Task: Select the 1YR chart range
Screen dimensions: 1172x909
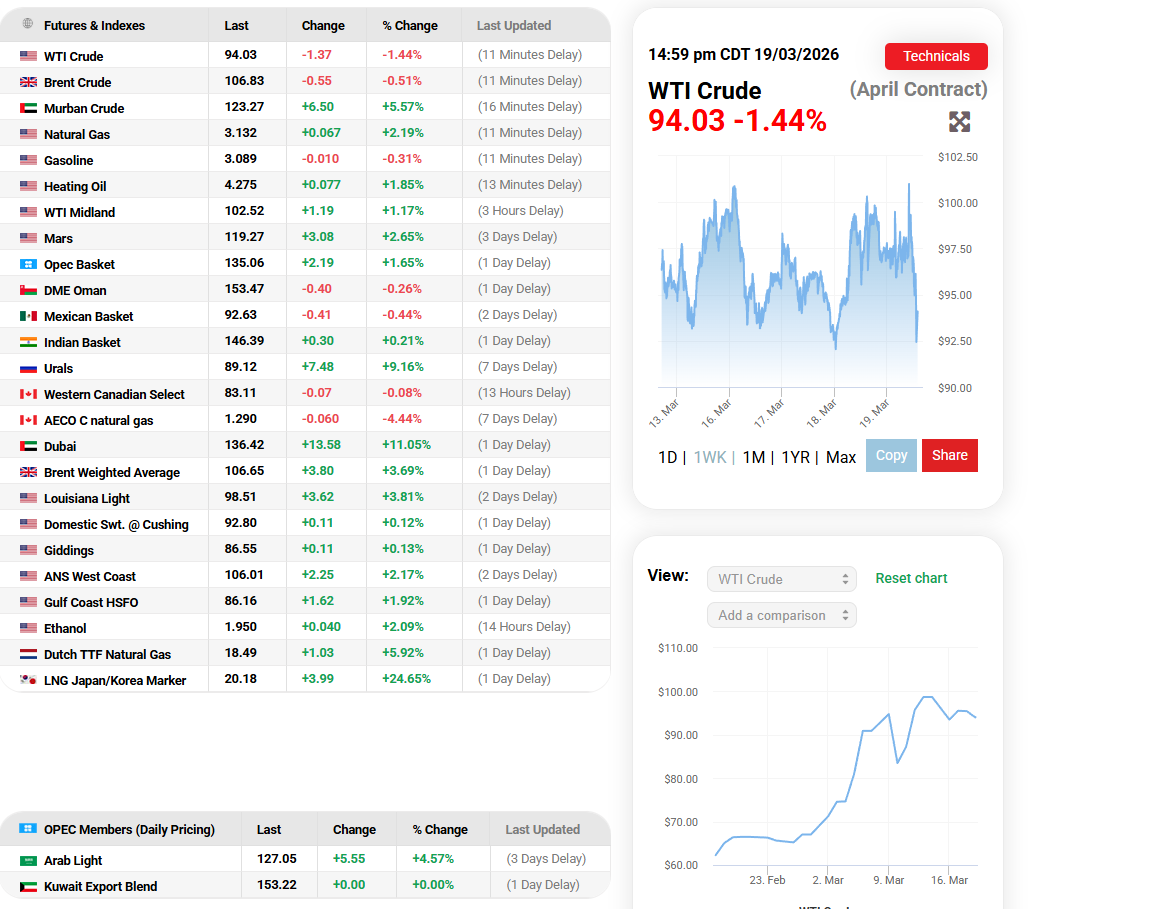Action: (795, 457)
